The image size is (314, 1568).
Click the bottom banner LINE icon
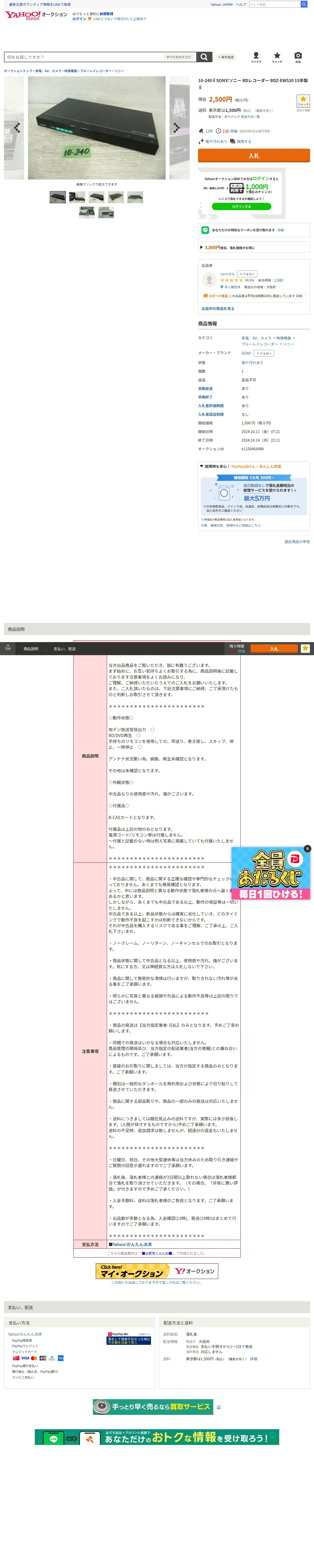(53, 1439)
